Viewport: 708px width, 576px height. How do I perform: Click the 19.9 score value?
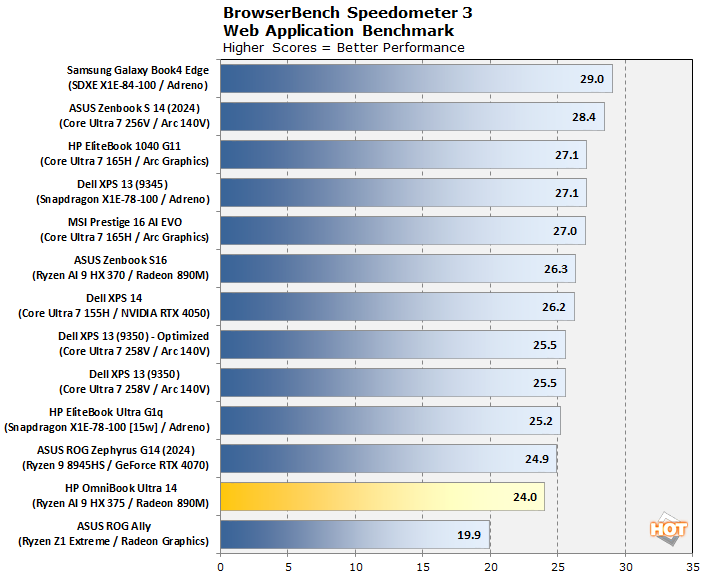point(469,535)
